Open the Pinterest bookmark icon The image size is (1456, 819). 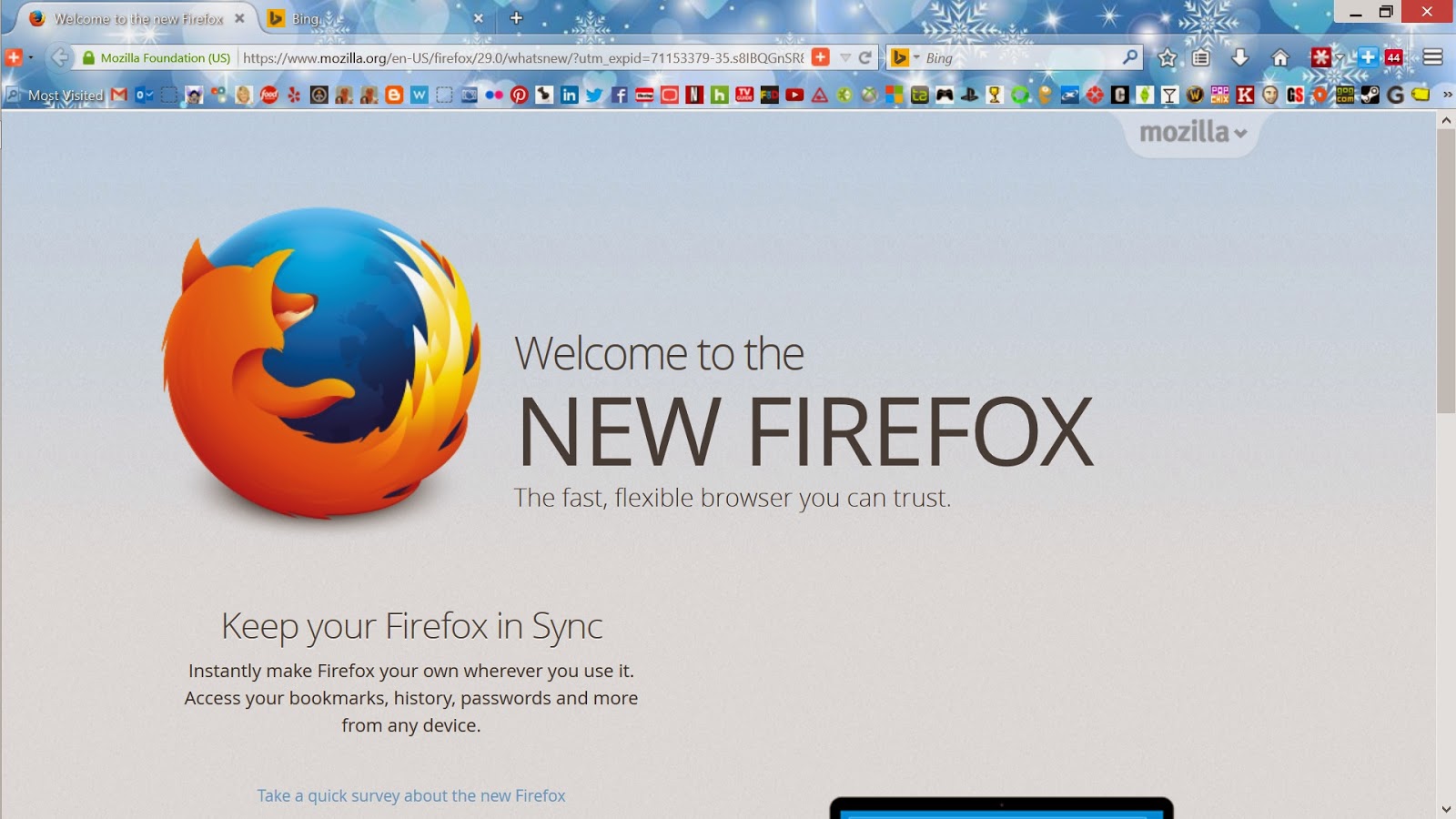(519, 95)
